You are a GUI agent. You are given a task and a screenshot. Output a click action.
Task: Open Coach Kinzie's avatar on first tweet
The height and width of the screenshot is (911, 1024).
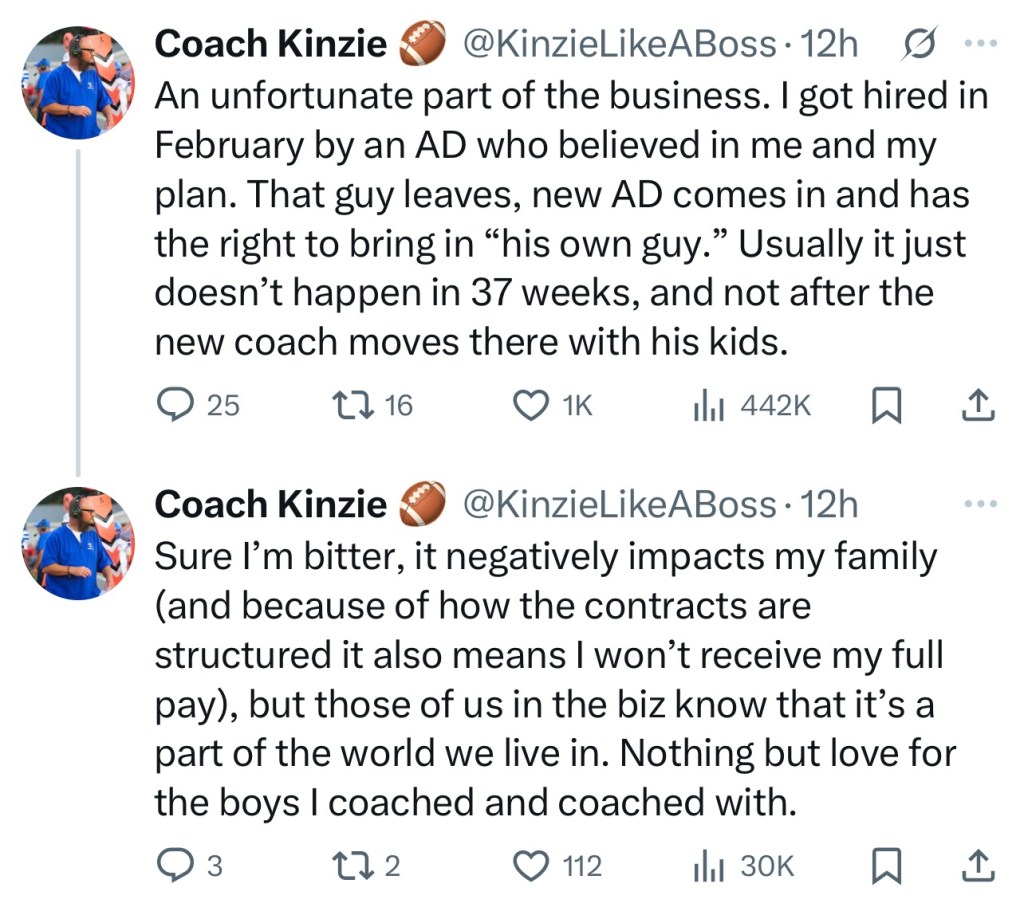pos(77,83)
